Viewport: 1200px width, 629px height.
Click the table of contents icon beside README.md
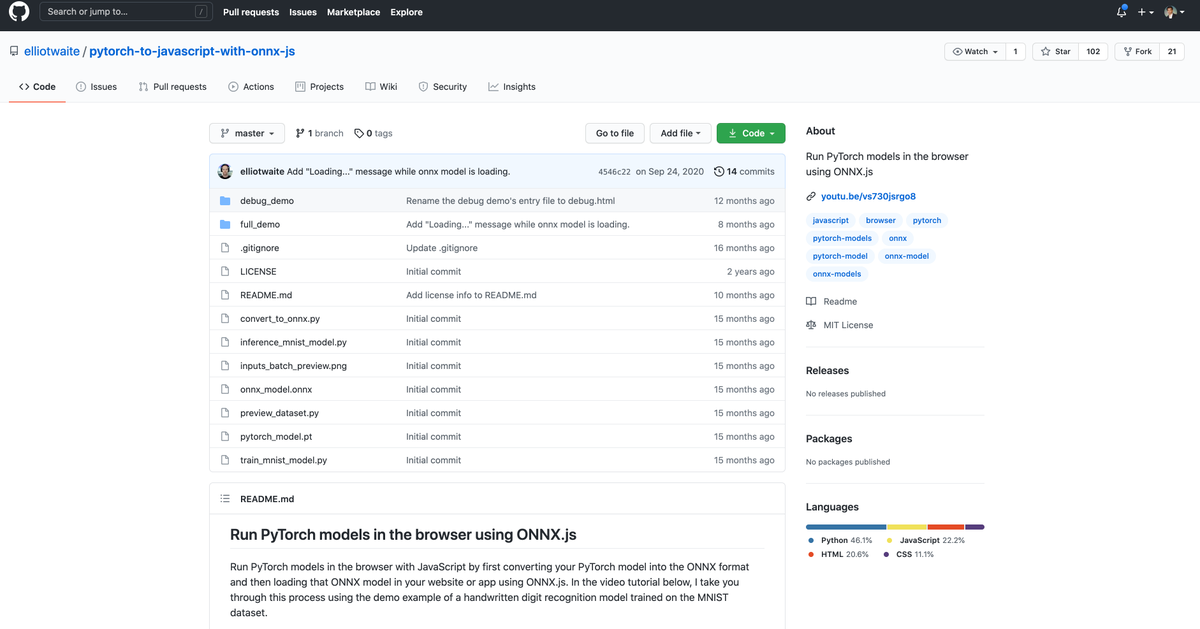click(225, 498)
